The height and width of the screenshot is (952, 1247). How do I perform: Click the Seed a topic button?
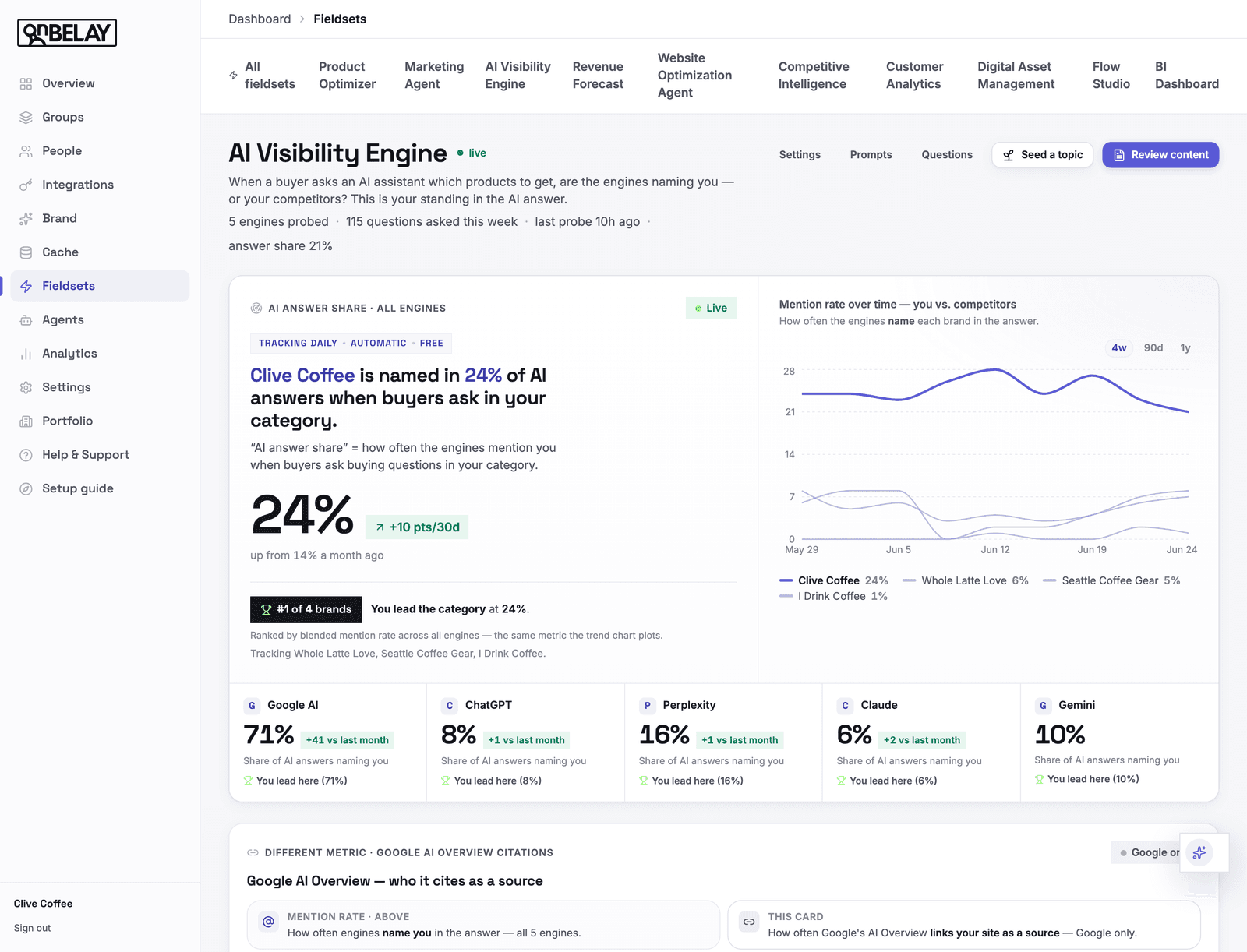click(x=1043, y=155)
